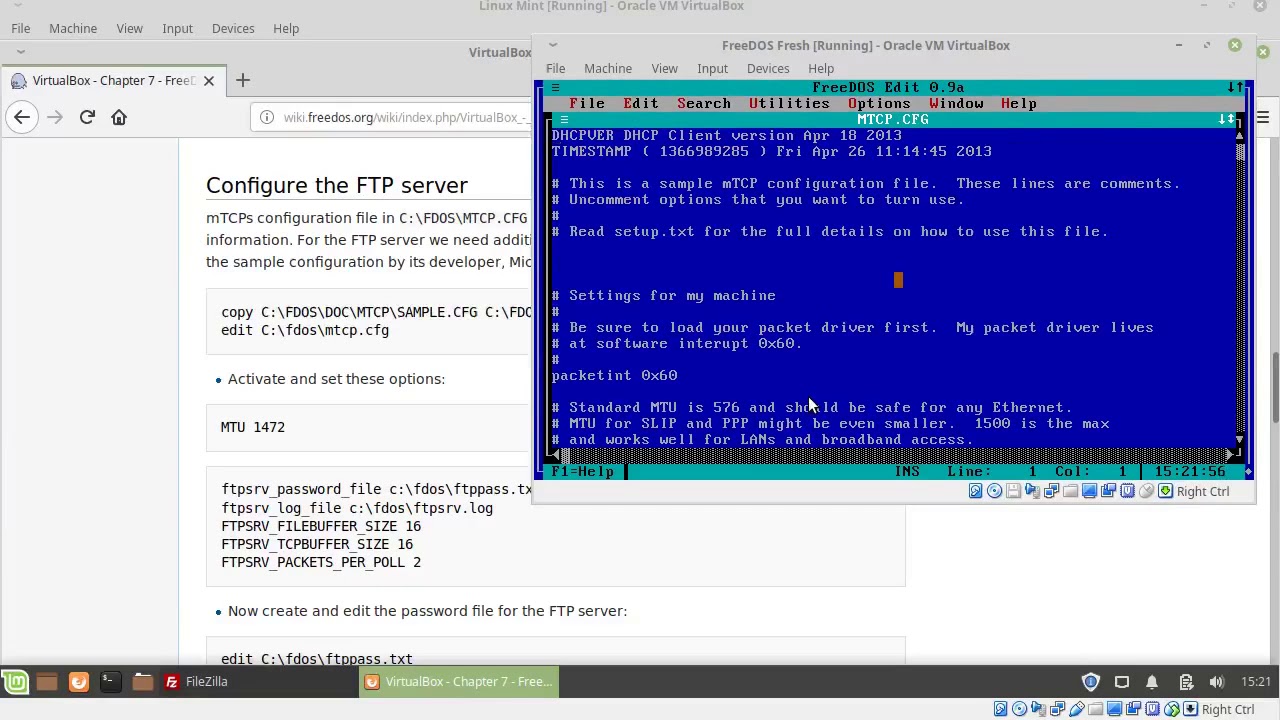Click the site information icon in address bar
The height and width of the screenshot is (720, 1280).
pos(266,117)
